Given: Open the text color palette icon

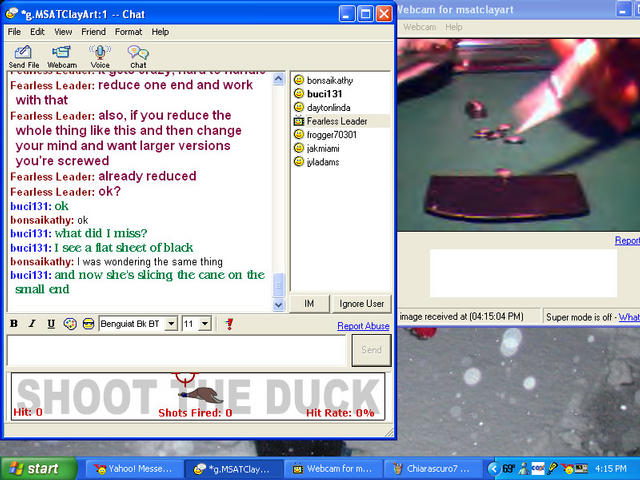Looking at the screenshot, I should 70,324.
